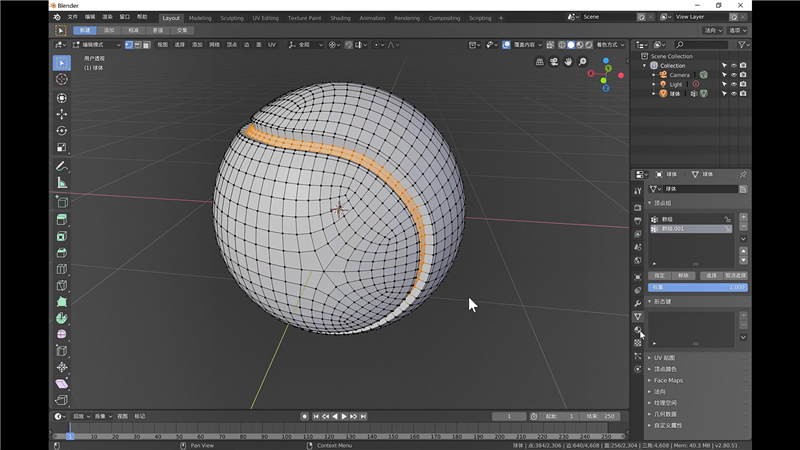
Task: Open the Animation workspace tab
Action: (x=372, y=18)
